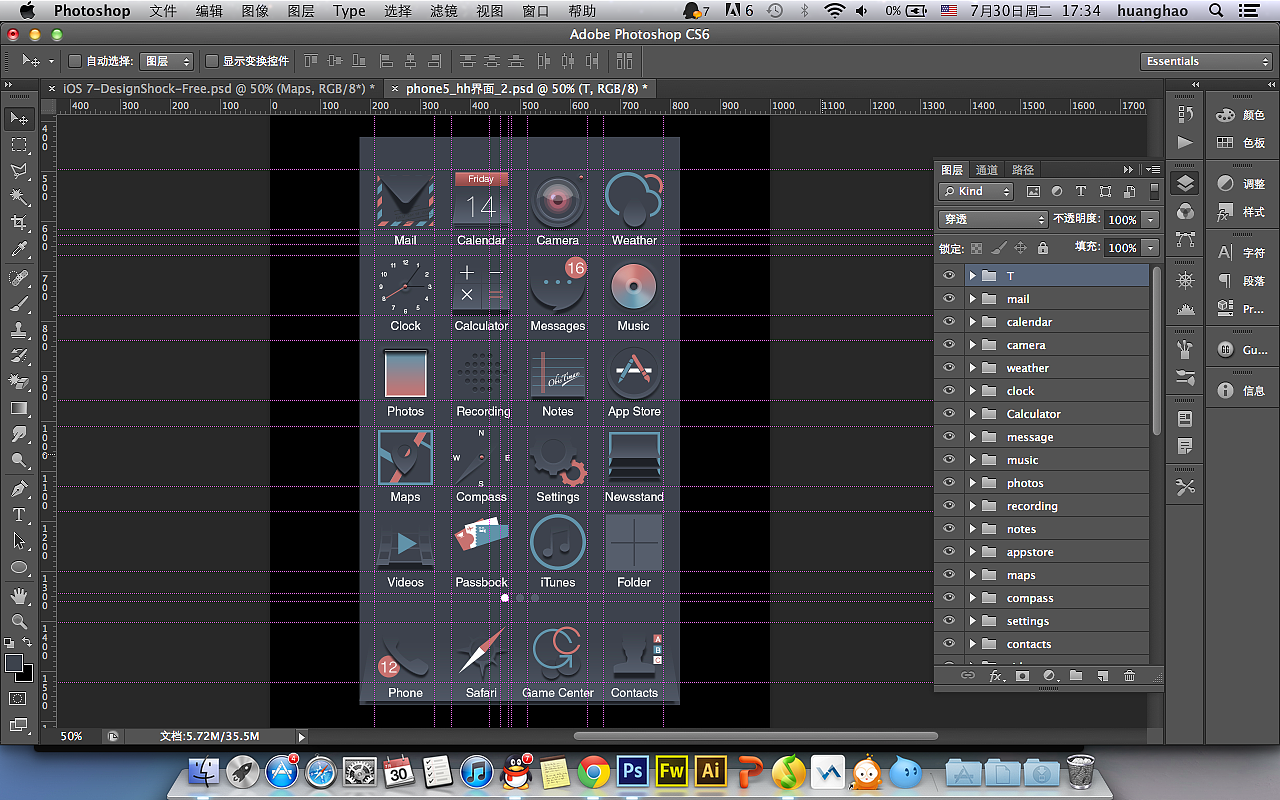Select the Move tool in the toolbar
1280x800 pixels.
click(x=19, y=119)
